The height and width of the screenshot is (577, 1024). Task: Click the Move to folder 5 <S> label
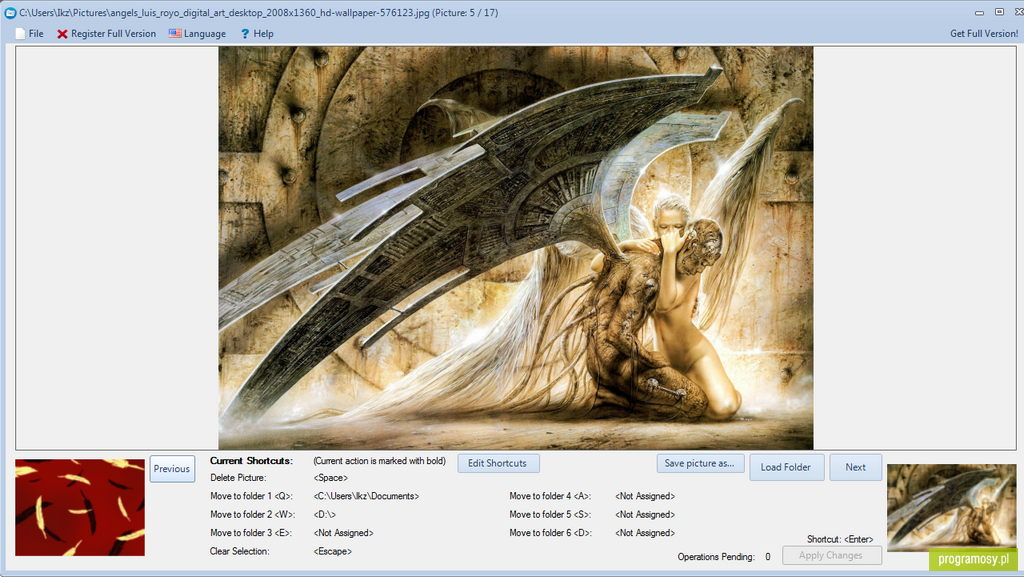point(550,514)
